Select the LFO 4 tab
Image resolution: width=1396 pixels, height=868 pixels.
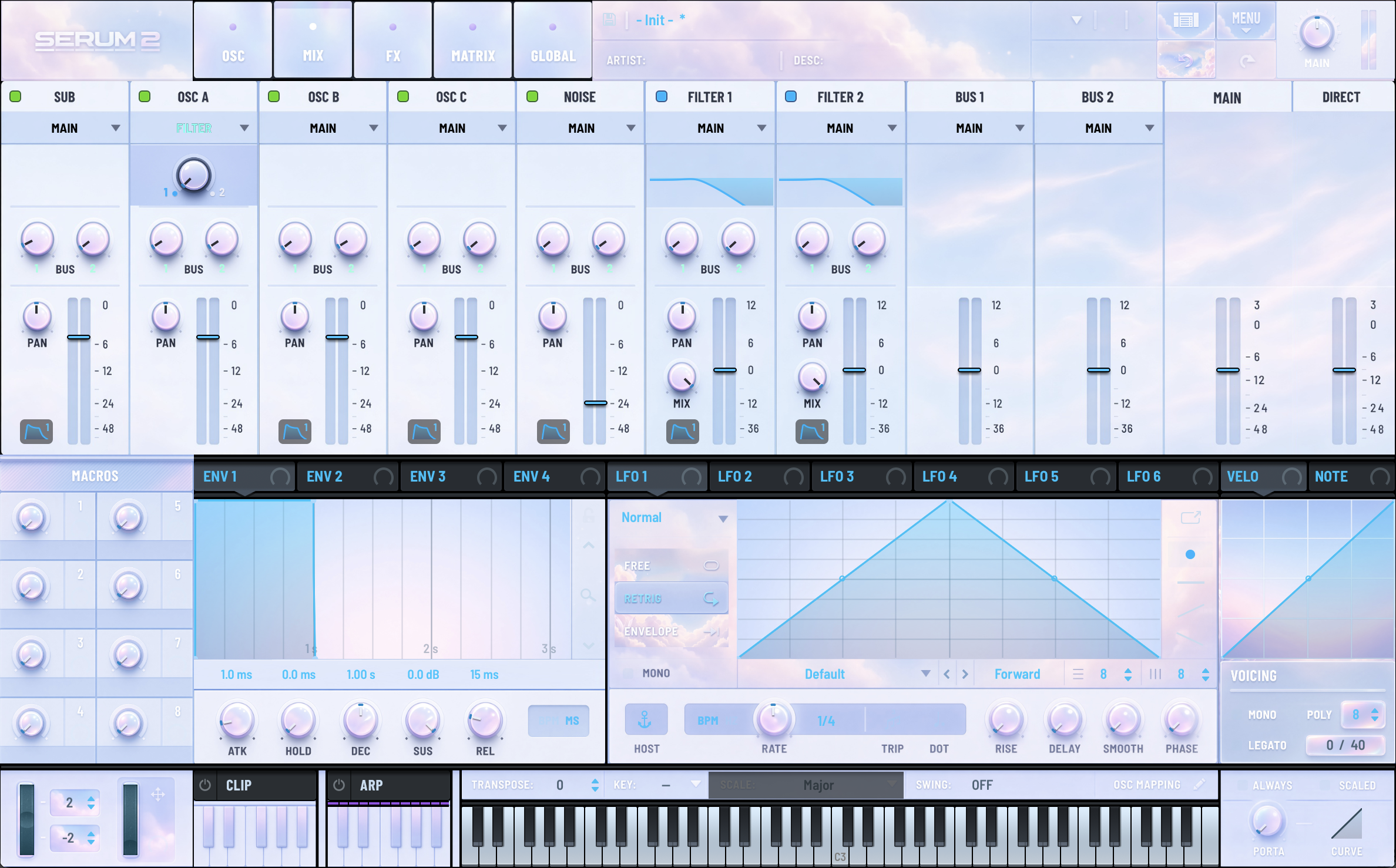pyautogui.click(x=964, y=476)
